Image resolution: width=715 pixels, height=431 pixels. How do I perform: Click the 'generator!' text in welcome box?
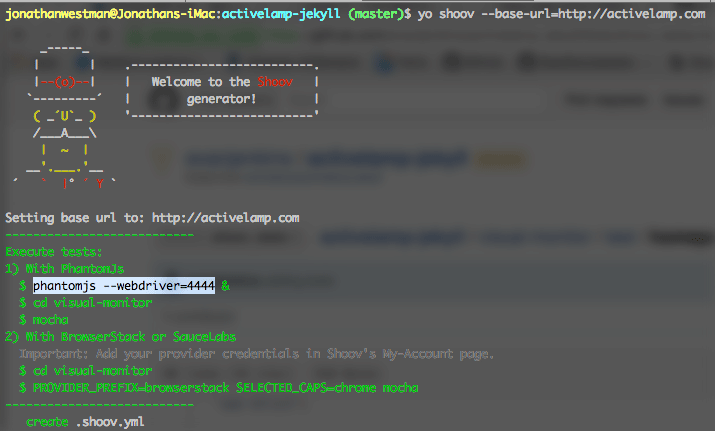tap(222, 99)
